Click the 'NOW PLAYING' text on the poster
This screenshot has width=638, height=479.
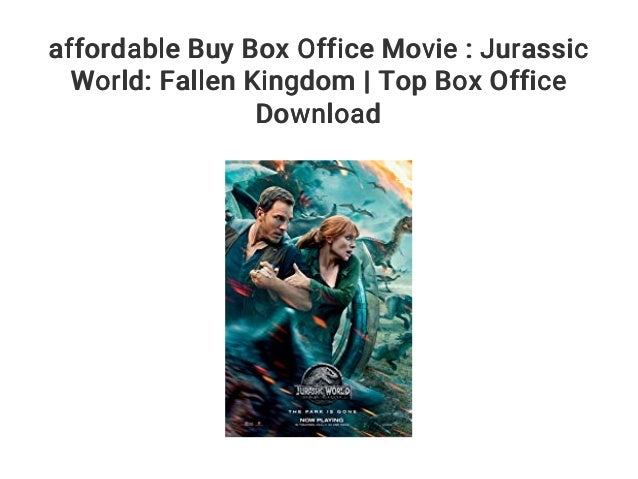(321, 420)
